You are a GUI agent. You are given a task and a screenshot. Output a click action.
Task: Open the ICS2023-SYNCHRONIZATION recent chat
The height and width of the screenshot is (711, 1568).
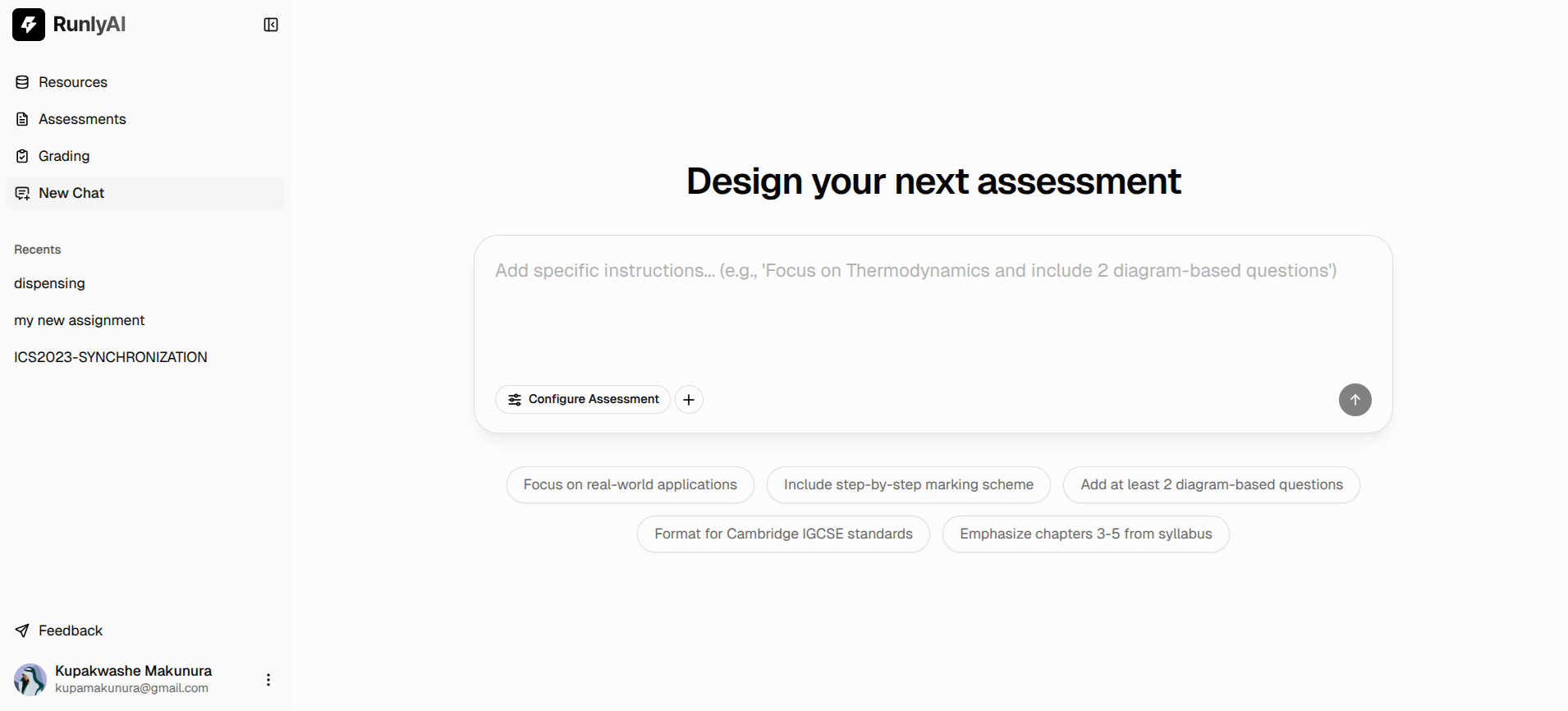[110, 357]
